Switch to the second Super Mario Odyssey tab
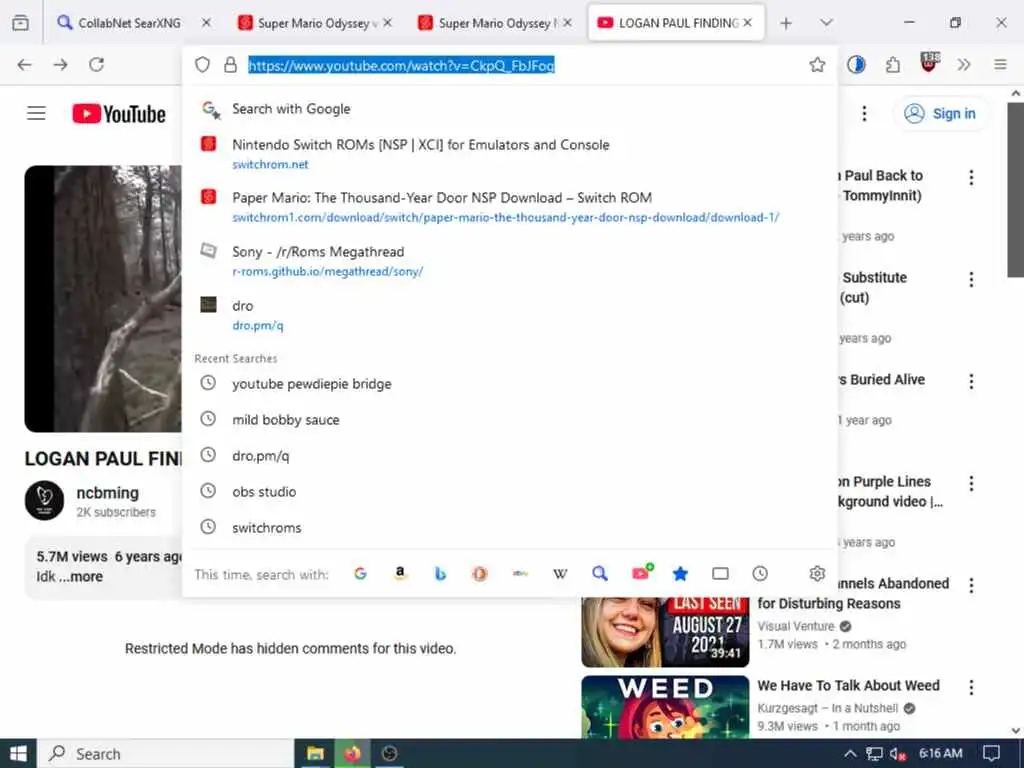Viewport: 1024px width, 768px height. pyautogui.click(x=494, y=23)
